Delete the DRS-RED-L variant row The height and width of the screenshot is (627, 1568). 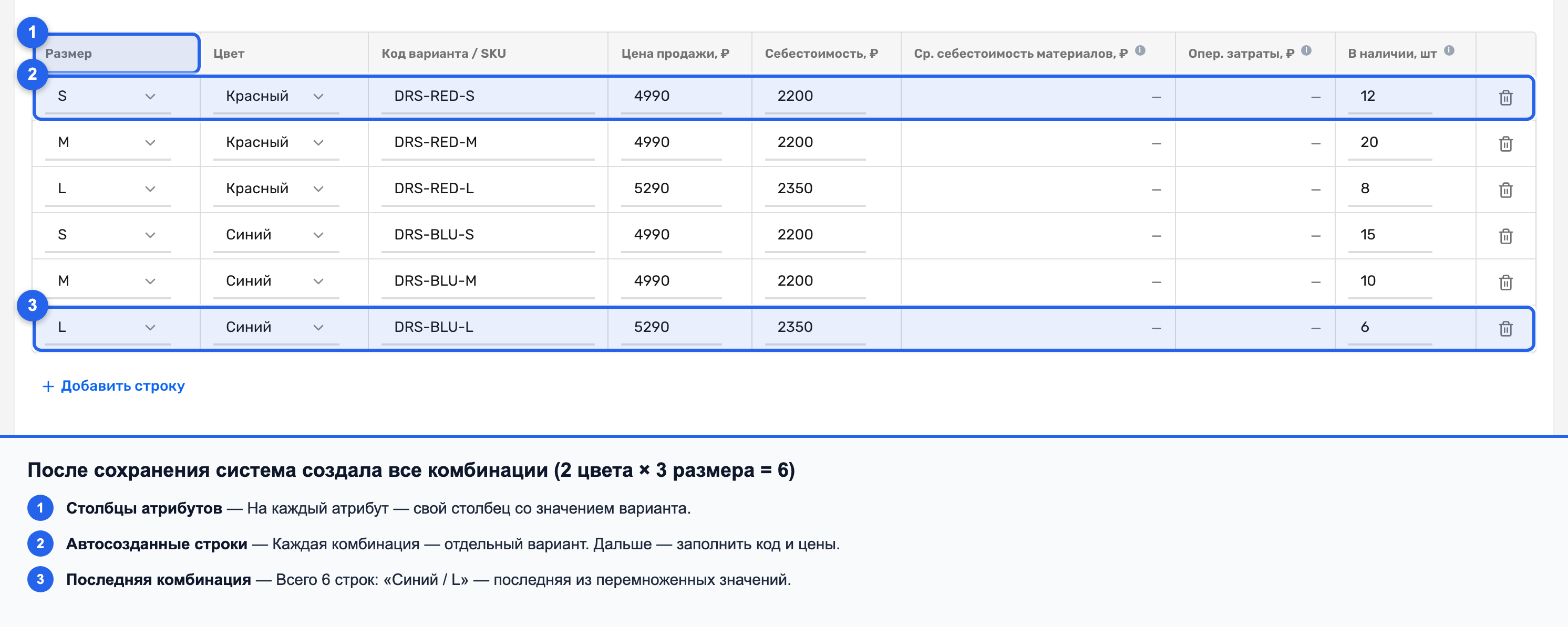(1505, 190)
